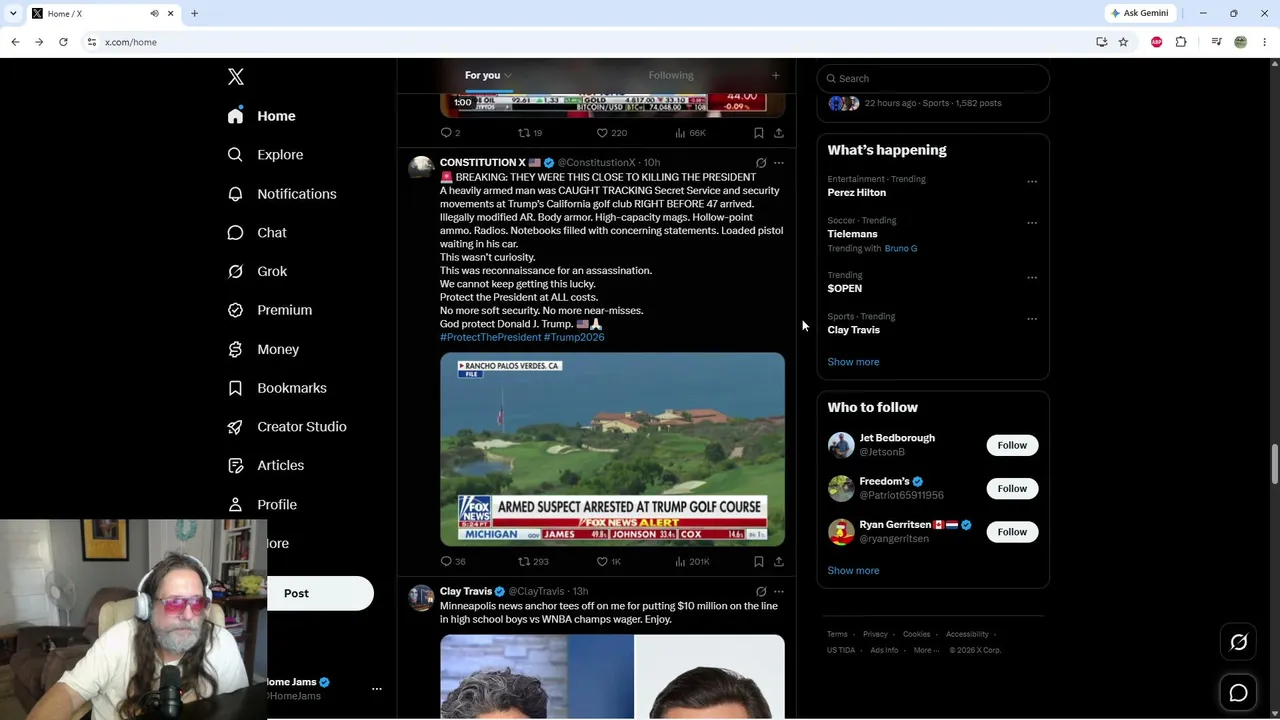
Task: Follow Ryan Gerritsen
Action: click(x=1012, y=532)
